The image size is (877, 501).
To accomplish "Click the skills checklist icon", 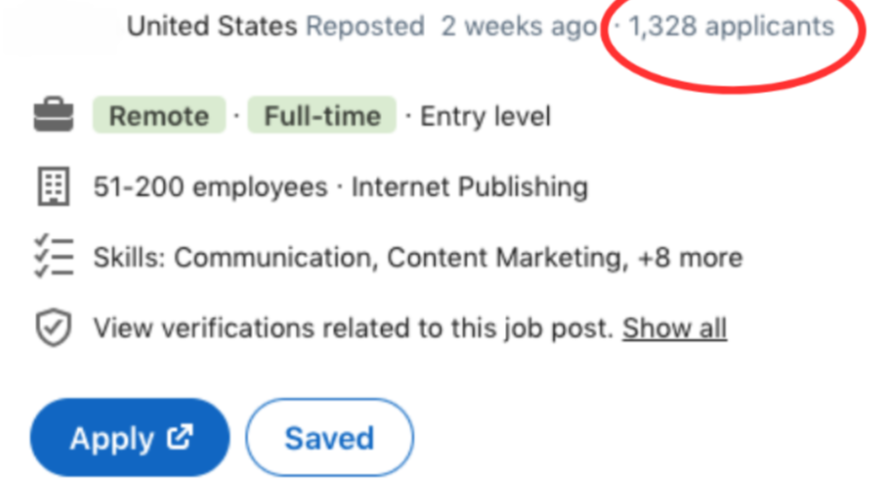I will coord(53,258).
